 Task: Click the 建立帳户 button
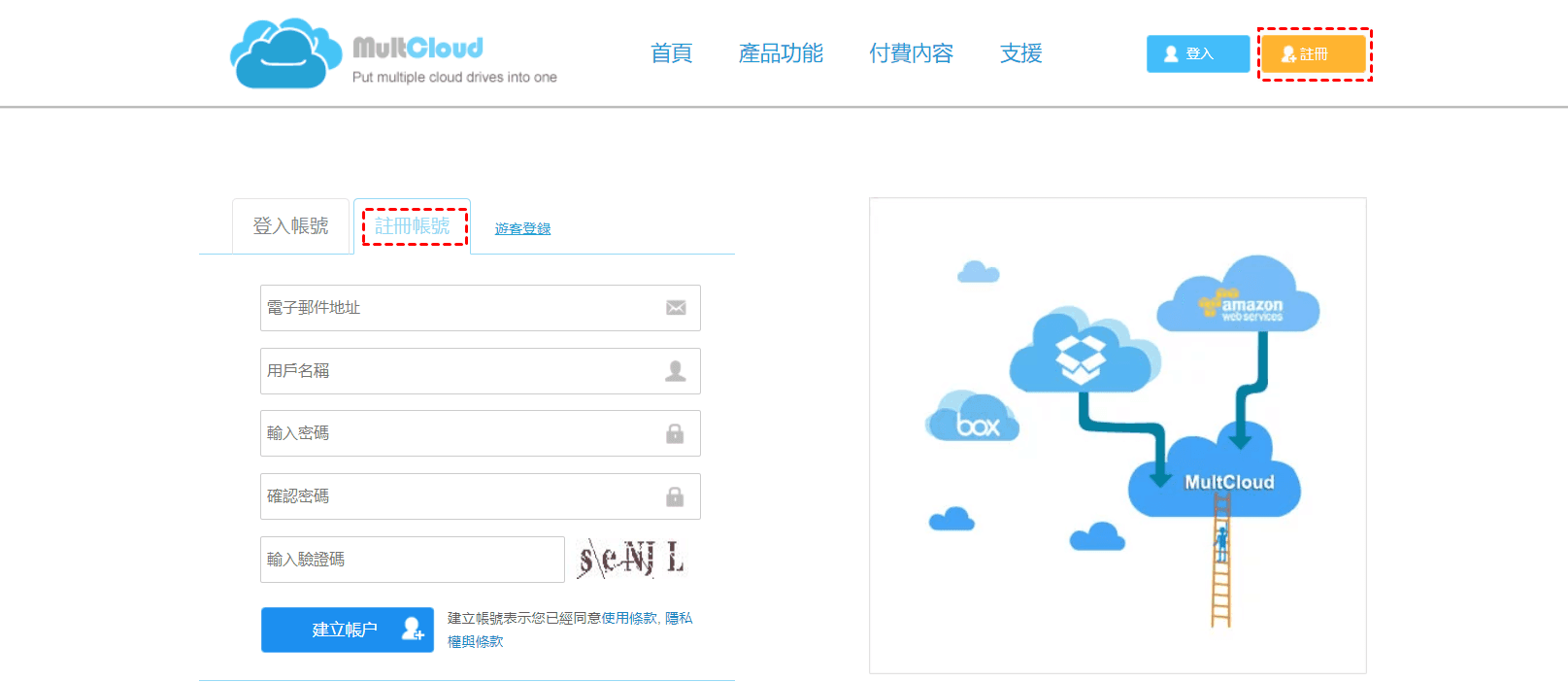(x=348, y=630)
